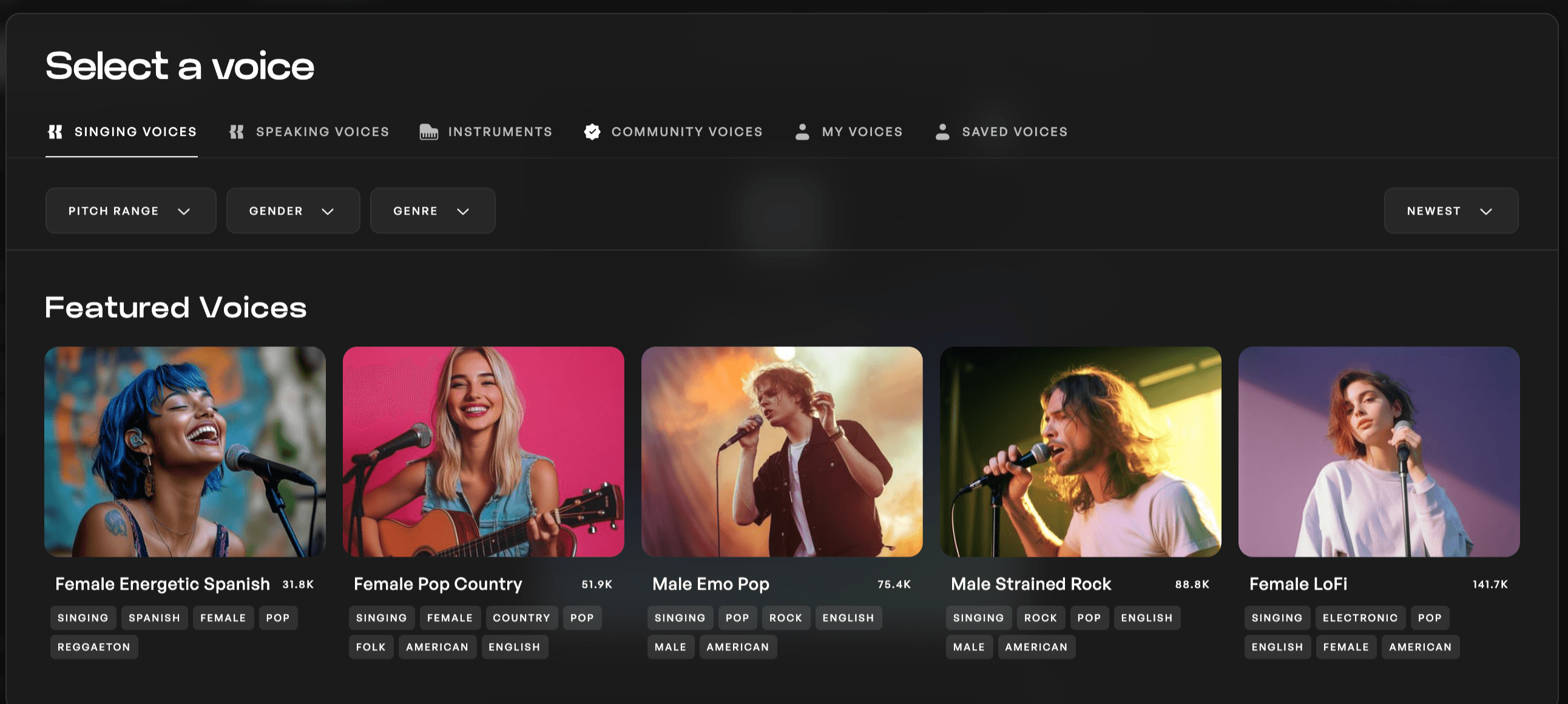The height and width of the screenshot is (704, 1568).
Task: Open the Community Voices tab
Action: click(x=673, y=132)
